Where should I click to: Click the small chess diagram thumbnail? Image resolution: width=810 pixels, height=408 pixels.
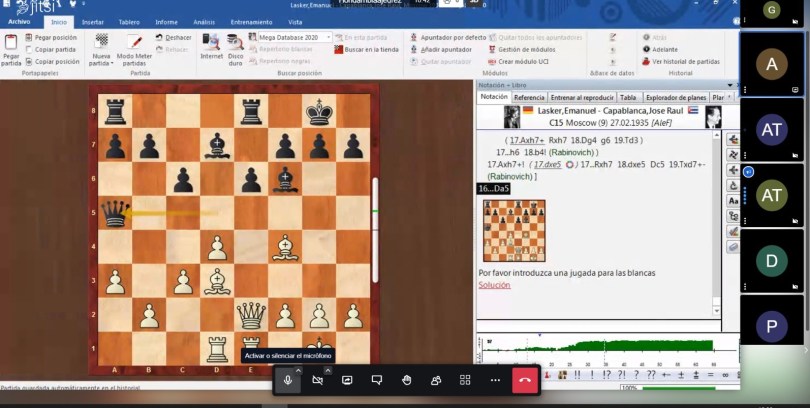click(x=514, y=230)
